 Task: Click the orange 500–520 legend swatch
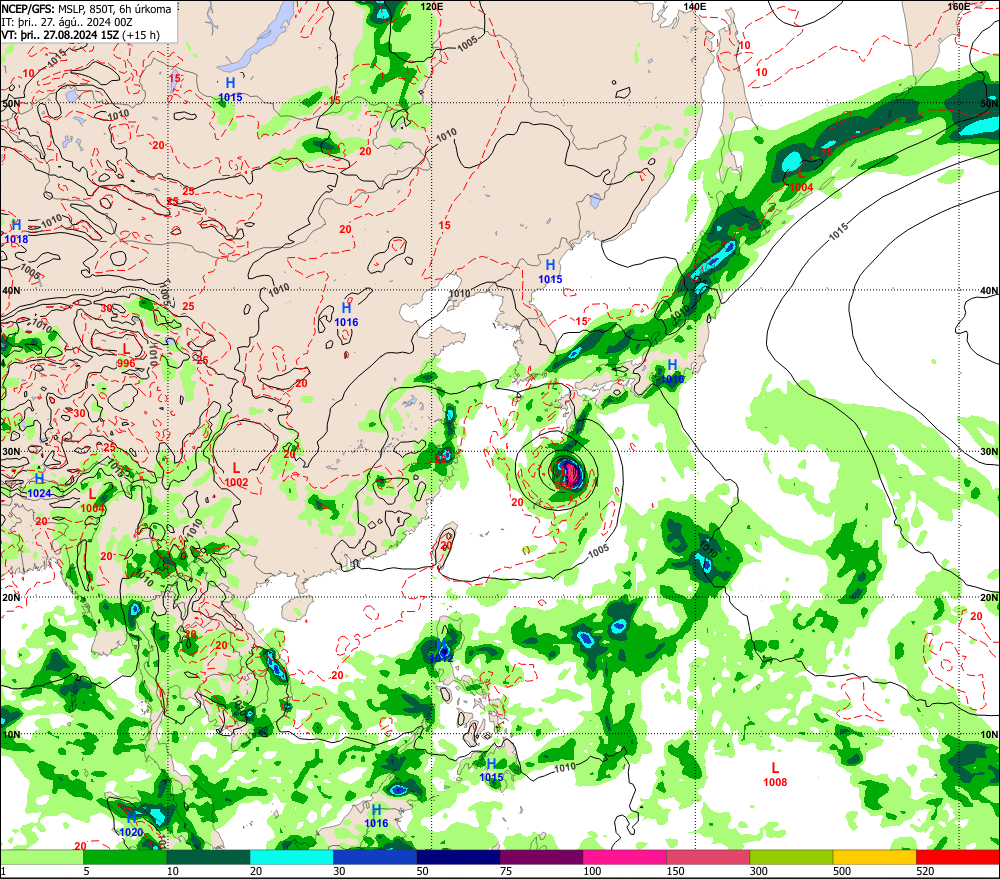point(874,857)
